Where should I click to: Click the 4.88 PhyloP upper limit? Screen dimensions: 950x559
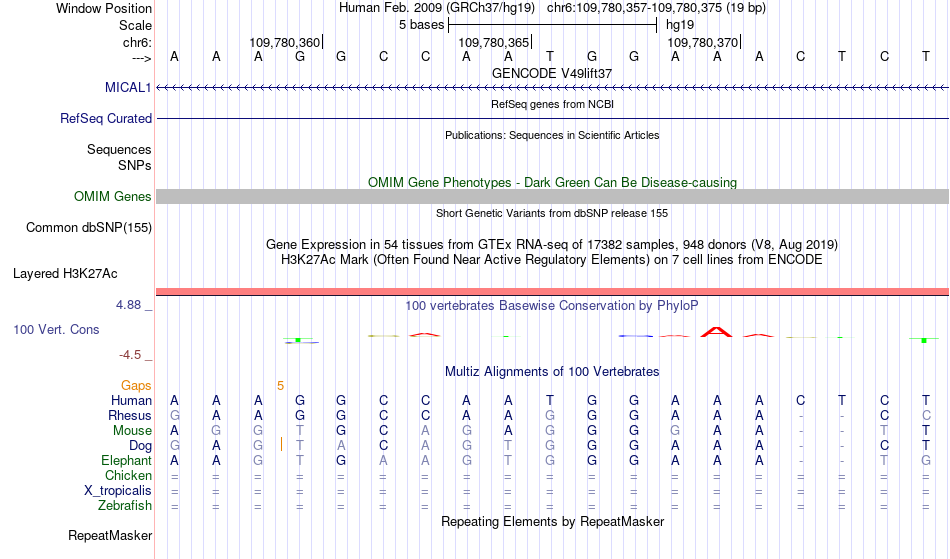click(128, 305)
